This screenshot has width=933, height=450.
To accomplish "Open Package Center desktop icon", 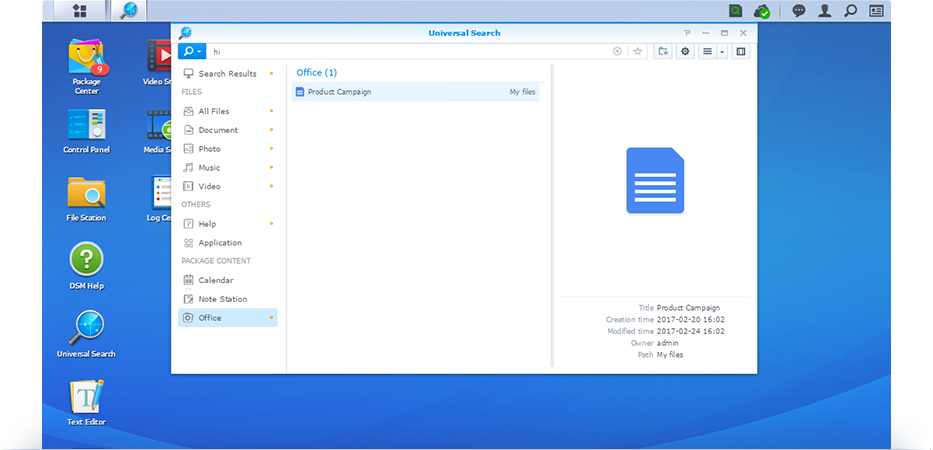I will [86, 66].
